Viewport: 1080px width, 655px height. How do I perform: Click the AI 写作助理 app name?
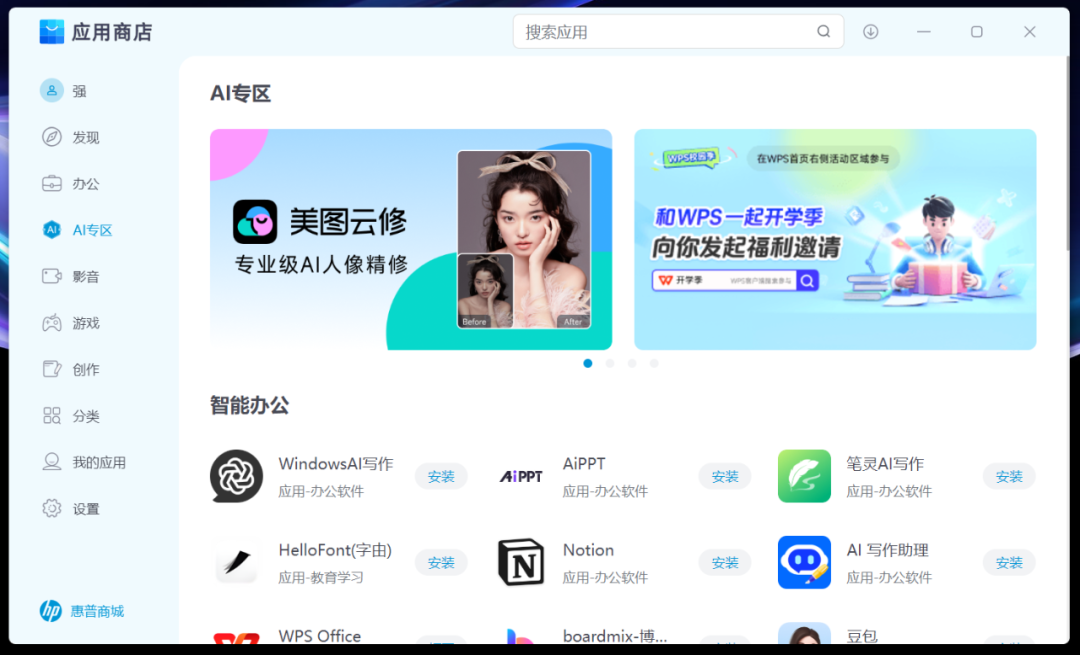click(888, 550)
